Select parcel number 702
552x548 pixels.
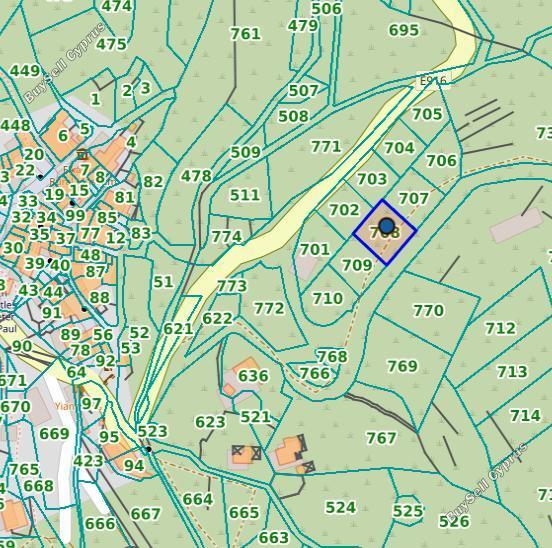point(344,210)
